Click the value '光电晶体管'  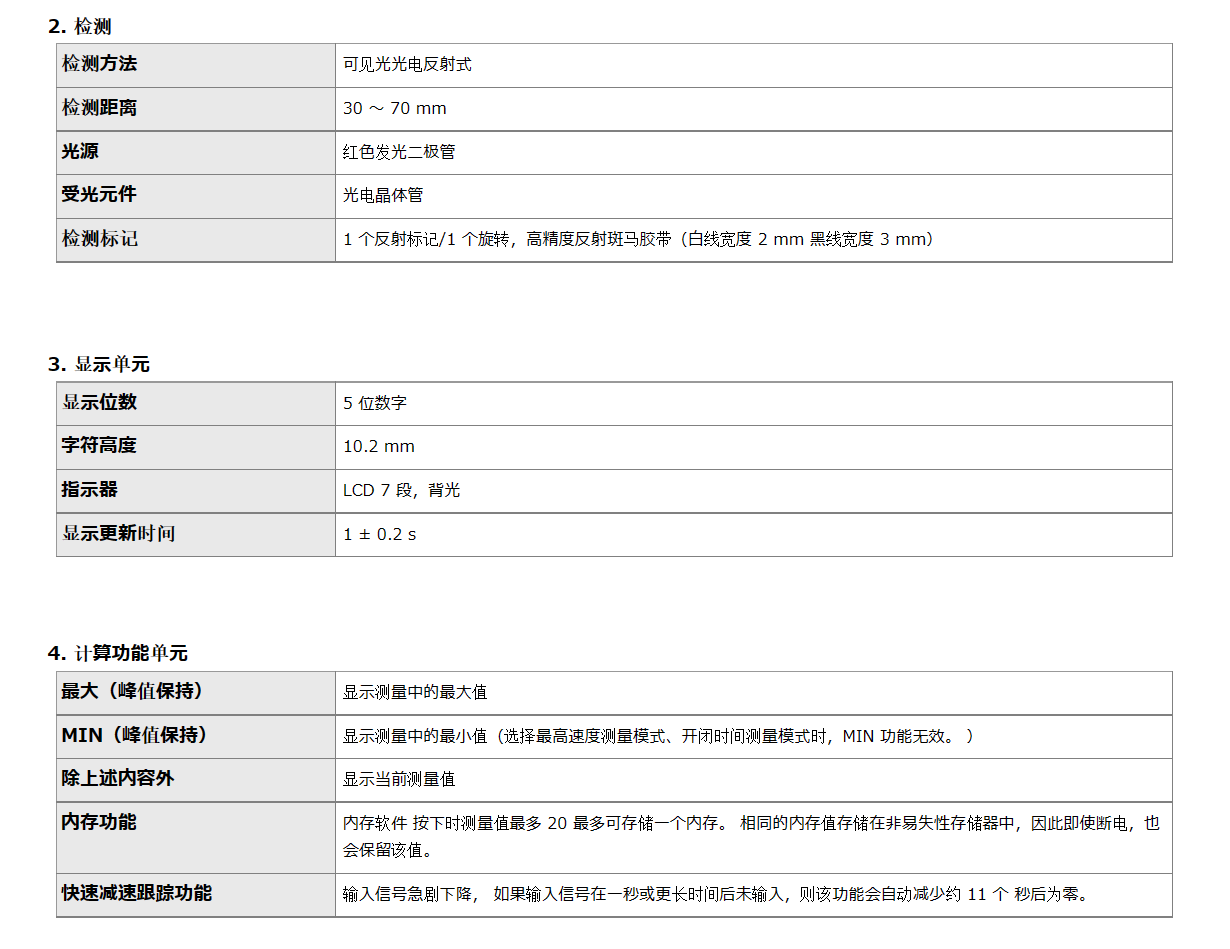pyautogui.click(x=383, y=196)
